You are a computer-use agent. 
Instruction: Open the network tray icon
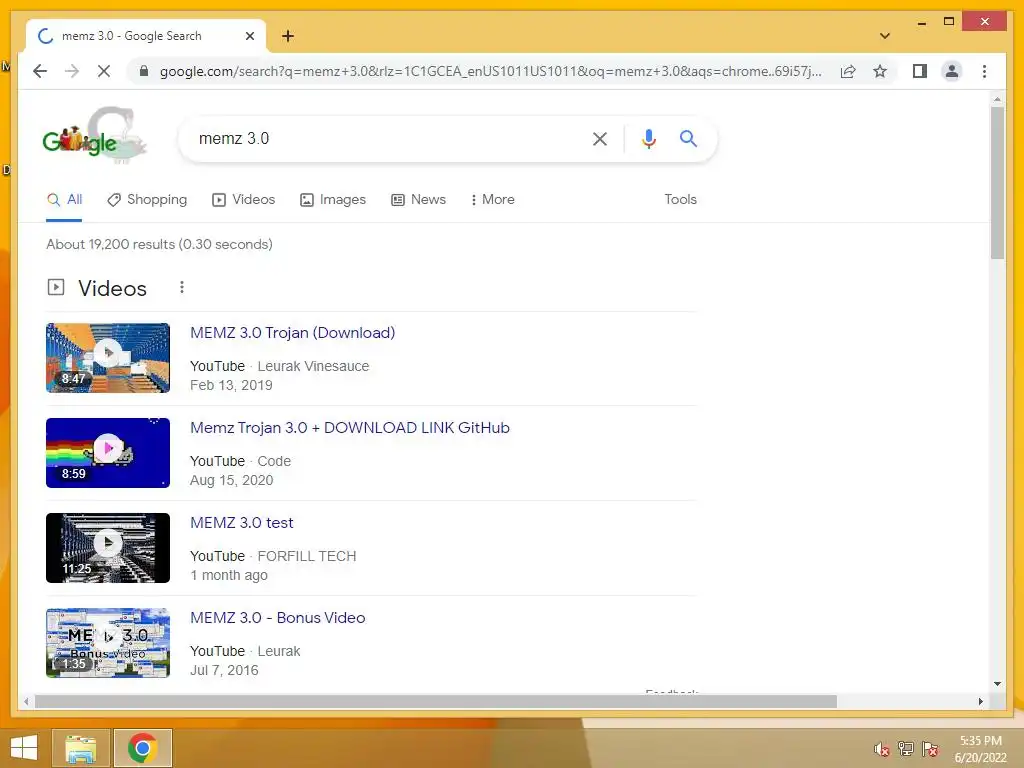pos(906,749)
